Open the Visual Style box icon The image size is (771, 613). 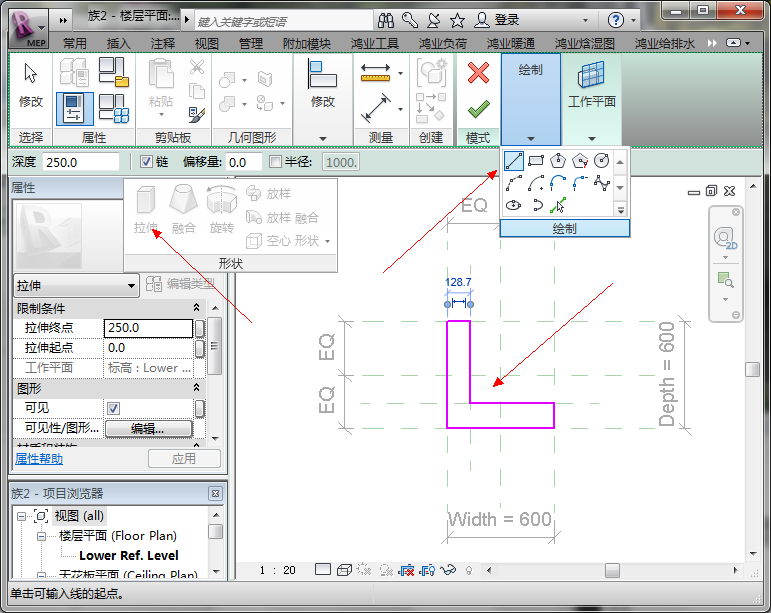[343, 570]
